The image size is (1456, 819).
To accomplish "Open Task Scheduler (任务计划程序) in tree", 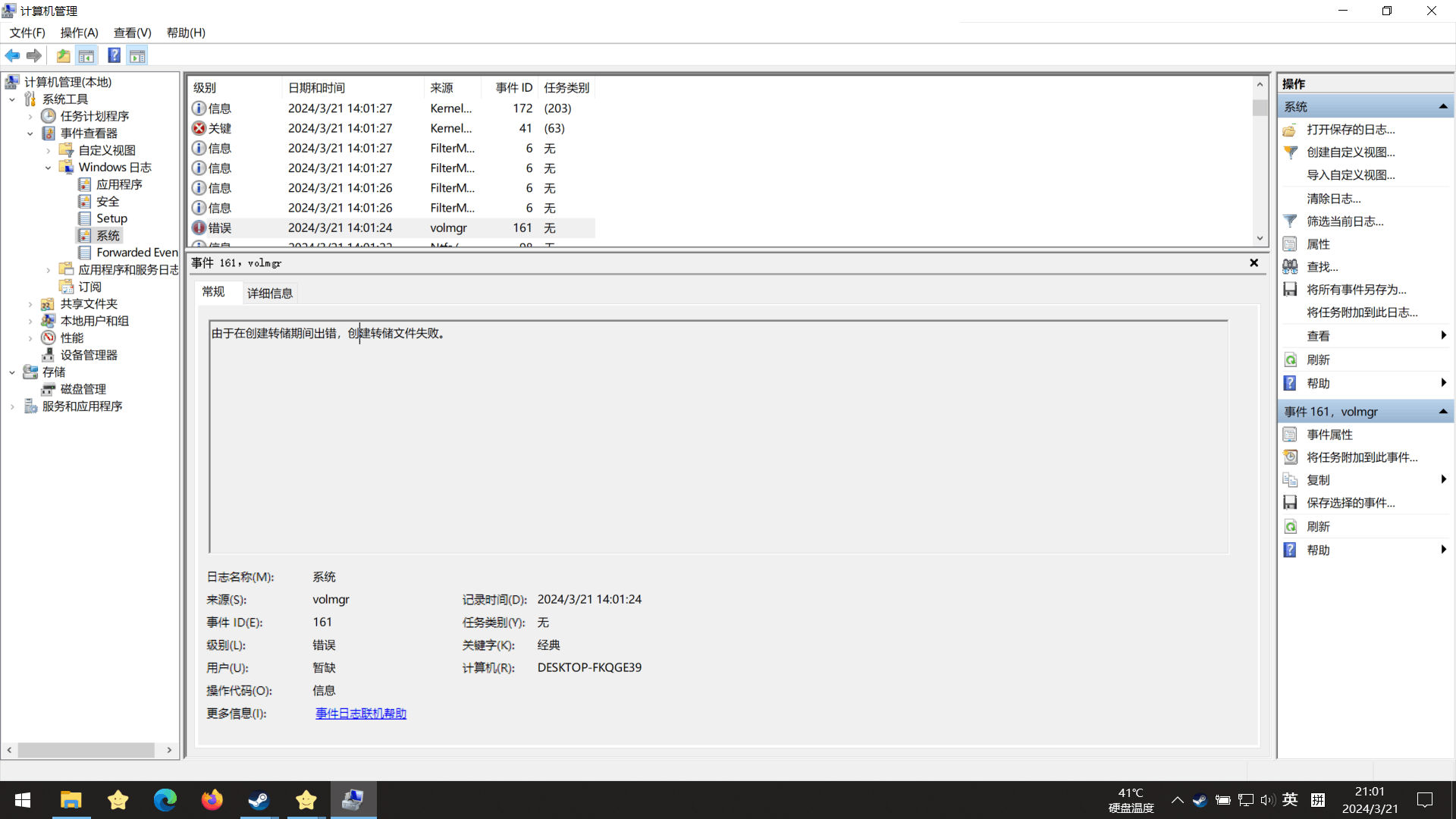I will click(94, 116).
